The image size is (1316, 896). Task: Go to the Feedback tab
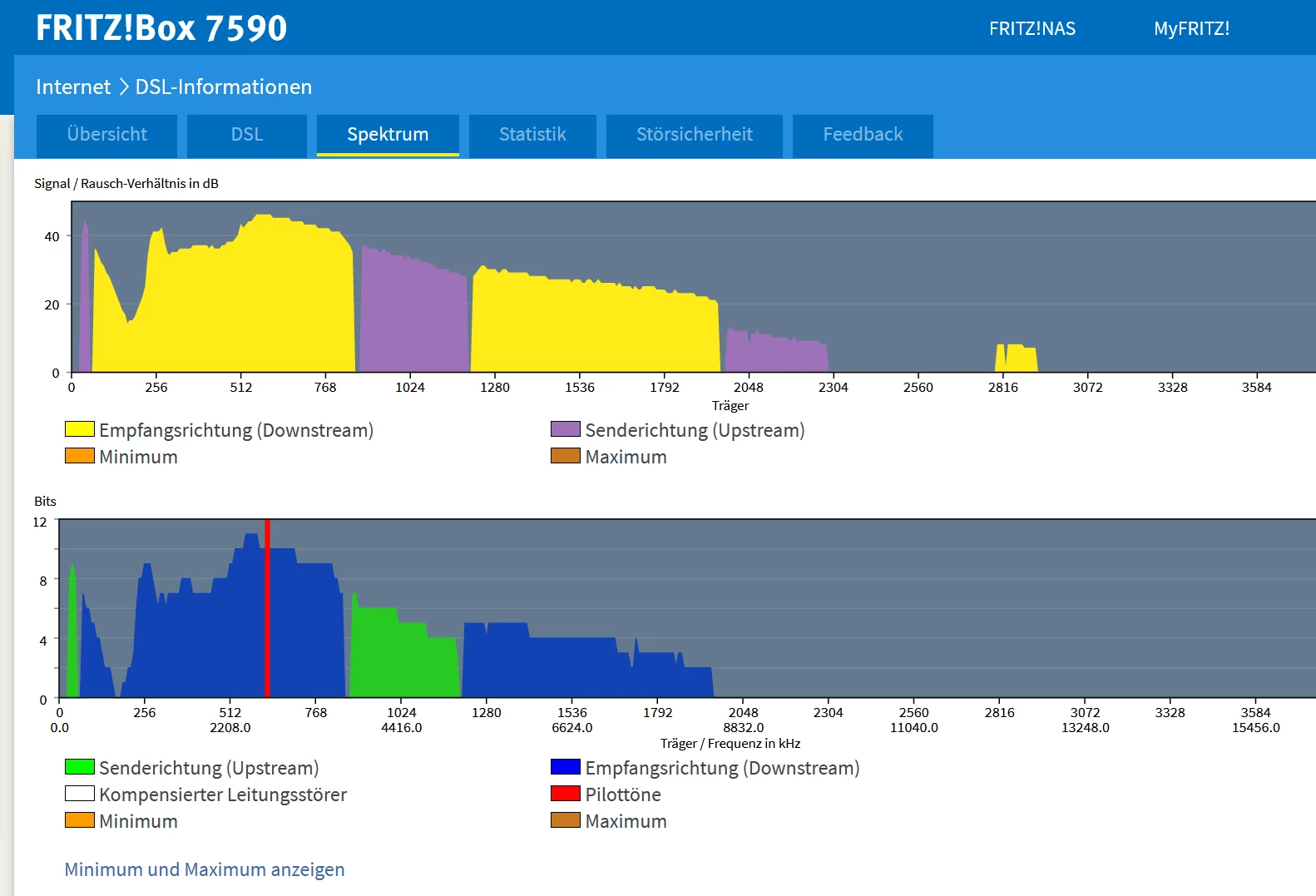[863, 135]
